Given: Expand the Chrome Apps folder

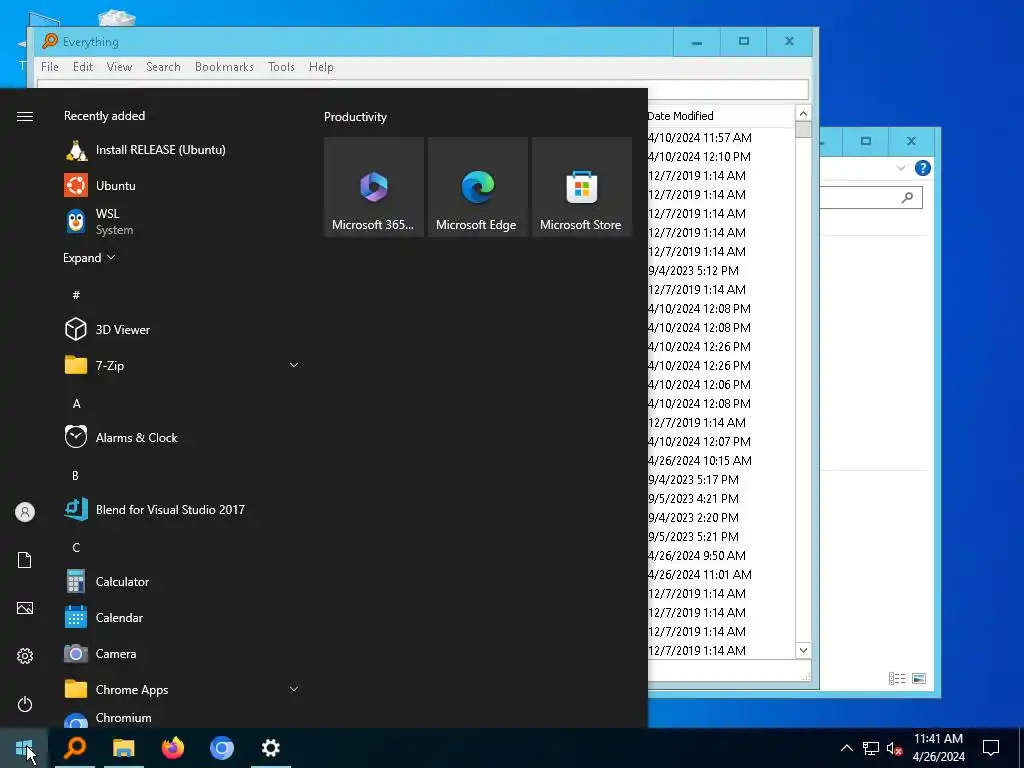Looking at the screenshot, I should click(294, 689).
